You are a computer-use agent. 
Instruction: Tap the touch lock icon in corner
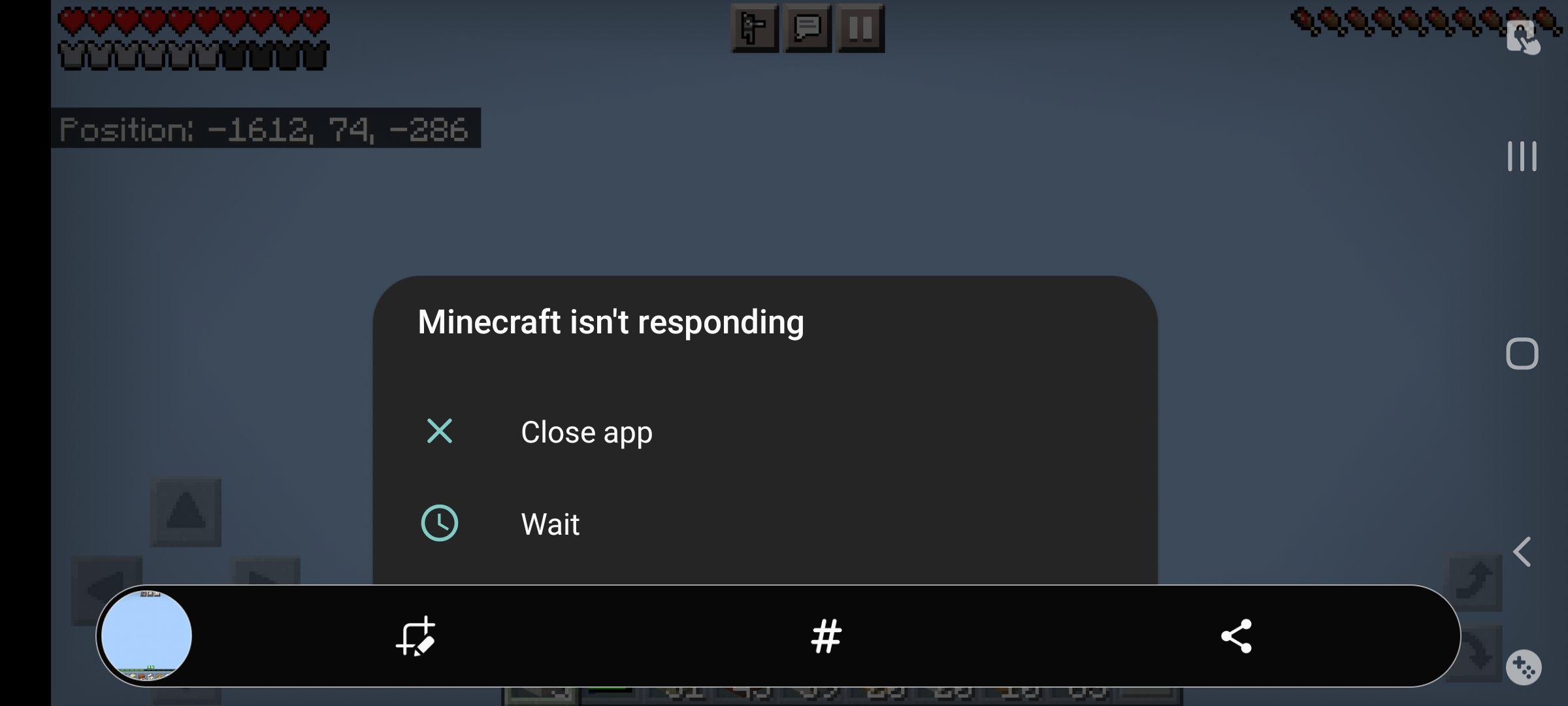coord(1523,37)
